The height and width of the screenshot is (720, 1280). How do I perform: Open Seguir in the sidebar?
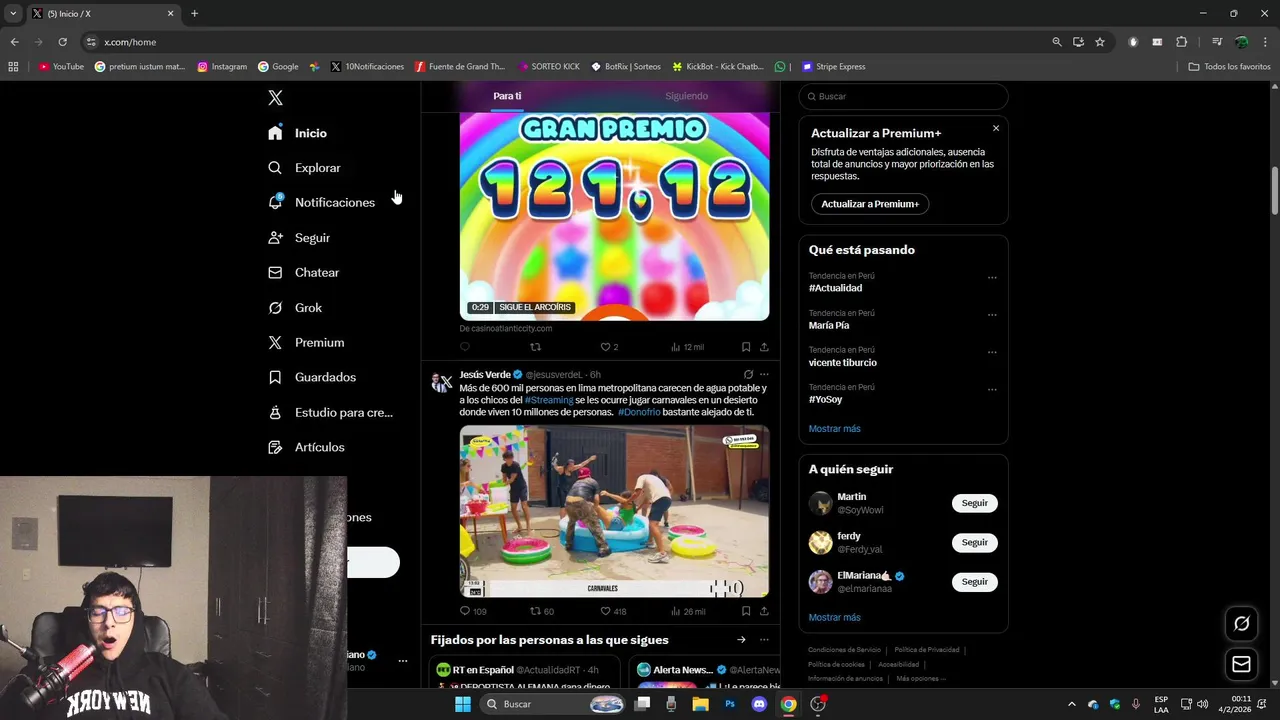[299, 238]
